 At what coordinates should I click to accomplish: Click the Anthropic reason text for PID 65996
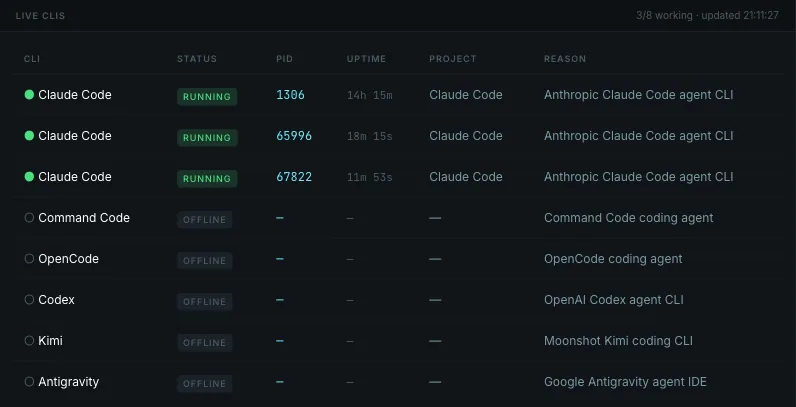coord(639,135)
